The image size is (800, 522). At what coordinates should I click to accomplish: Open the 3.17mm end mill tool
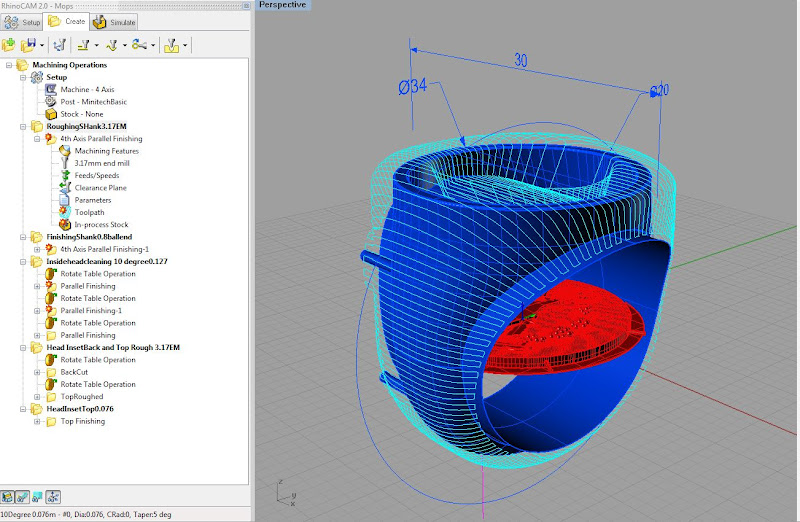(102, 163)
